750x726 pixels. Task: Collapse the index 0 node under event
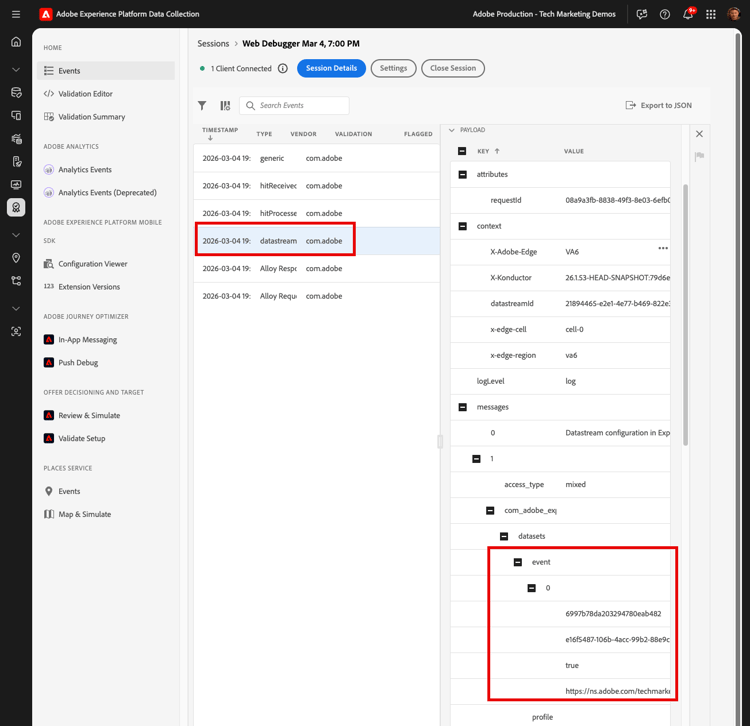[x=531, y=588]
